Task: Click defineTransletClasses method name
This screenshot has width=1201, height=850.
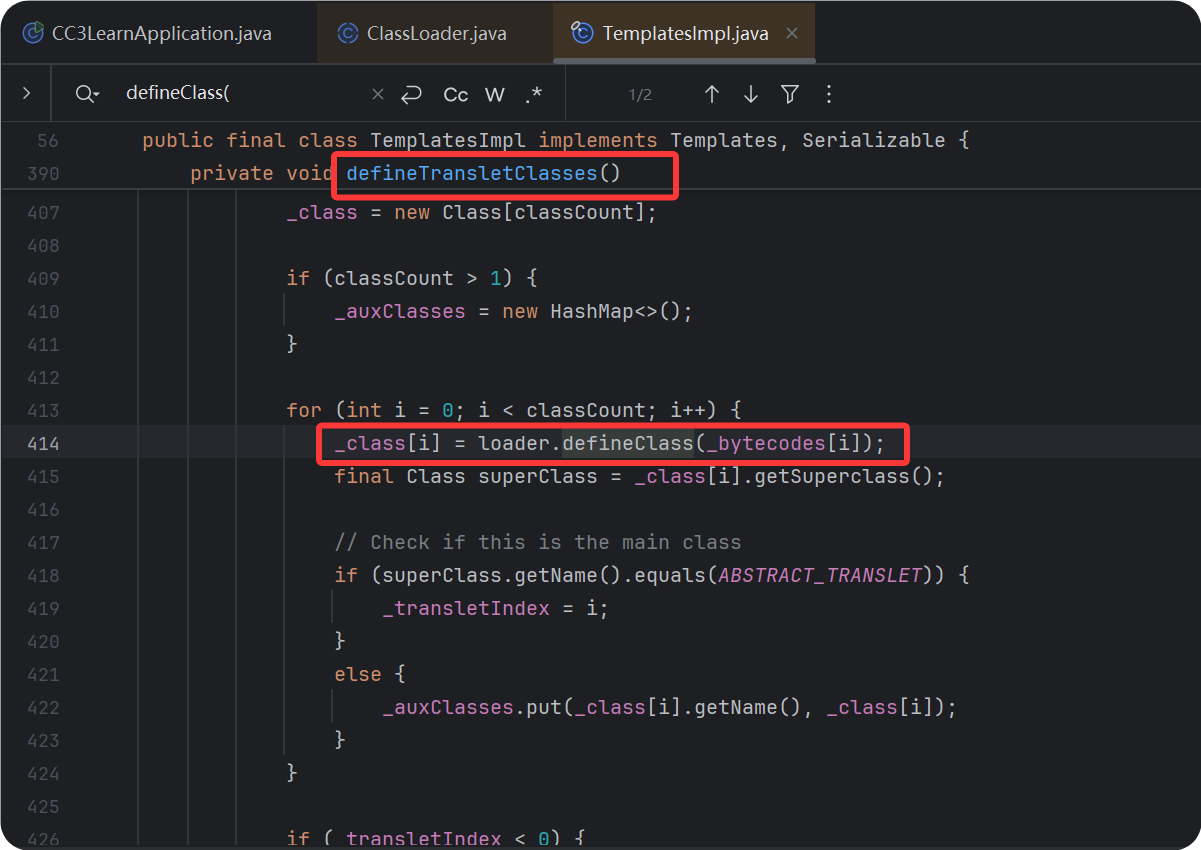Action: (x=472, y=173)
